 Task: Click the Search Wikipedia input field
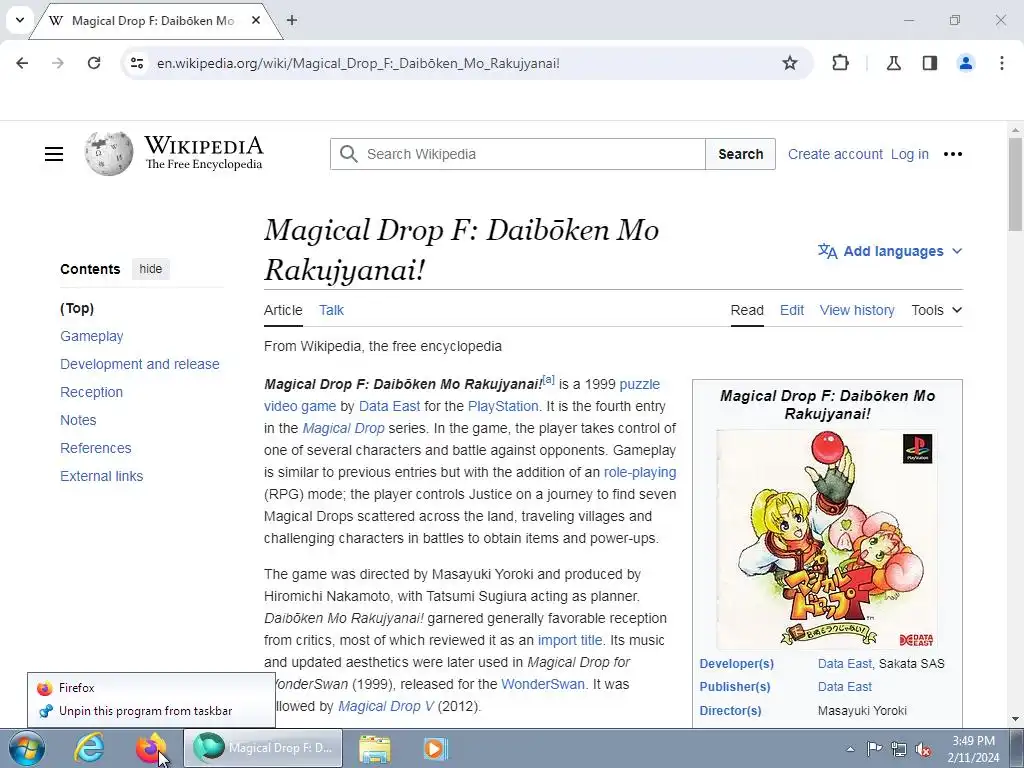click(x=518, y=154)
